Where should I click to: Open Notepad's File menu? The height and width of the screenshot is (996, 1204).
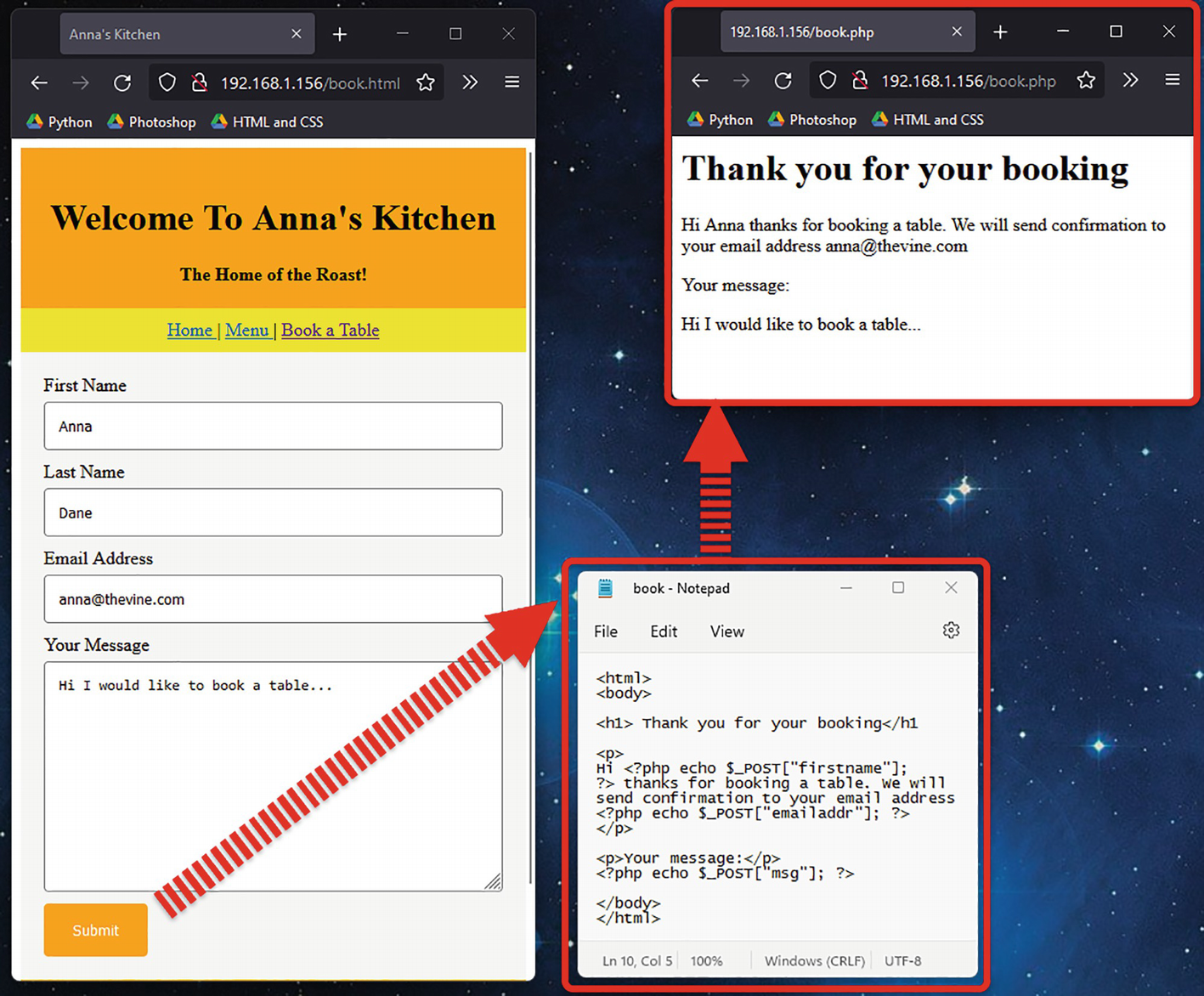point(606,631)
